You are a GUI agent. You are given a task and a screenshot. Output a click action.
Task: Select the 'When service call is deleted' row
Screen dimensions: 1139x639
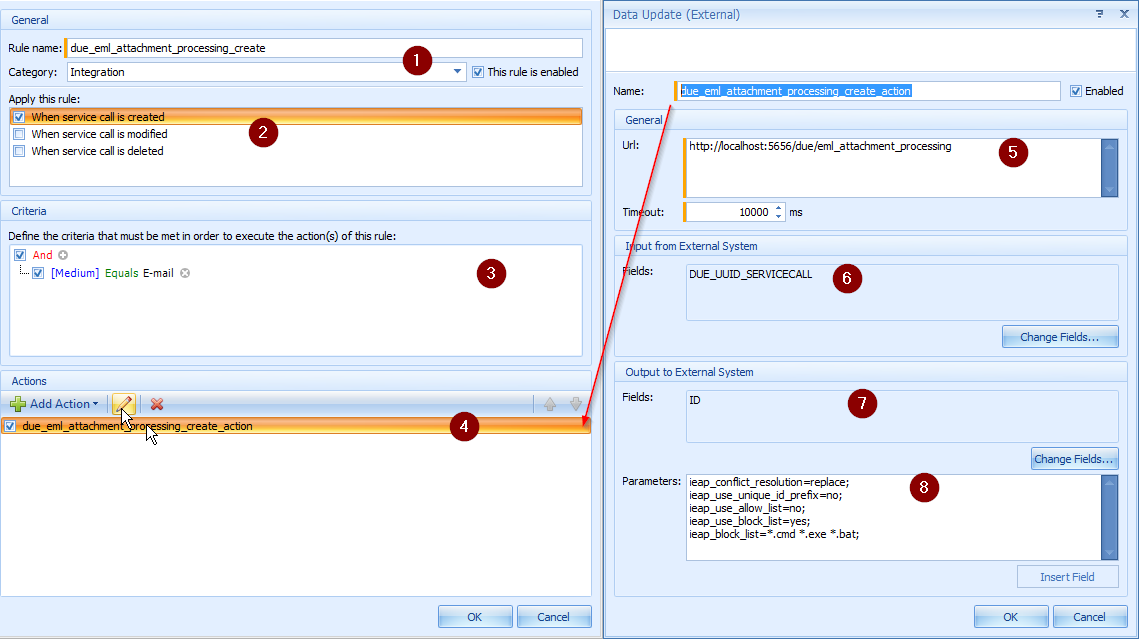(97, 152)
